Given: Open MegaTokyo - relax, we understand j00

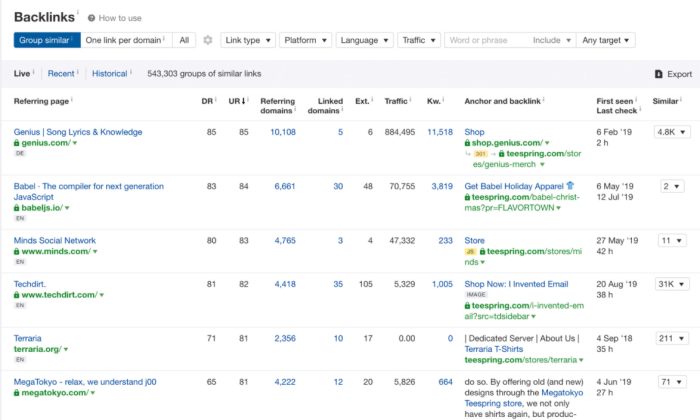Looking at the screenshot, I should click(x=85, y=382).
